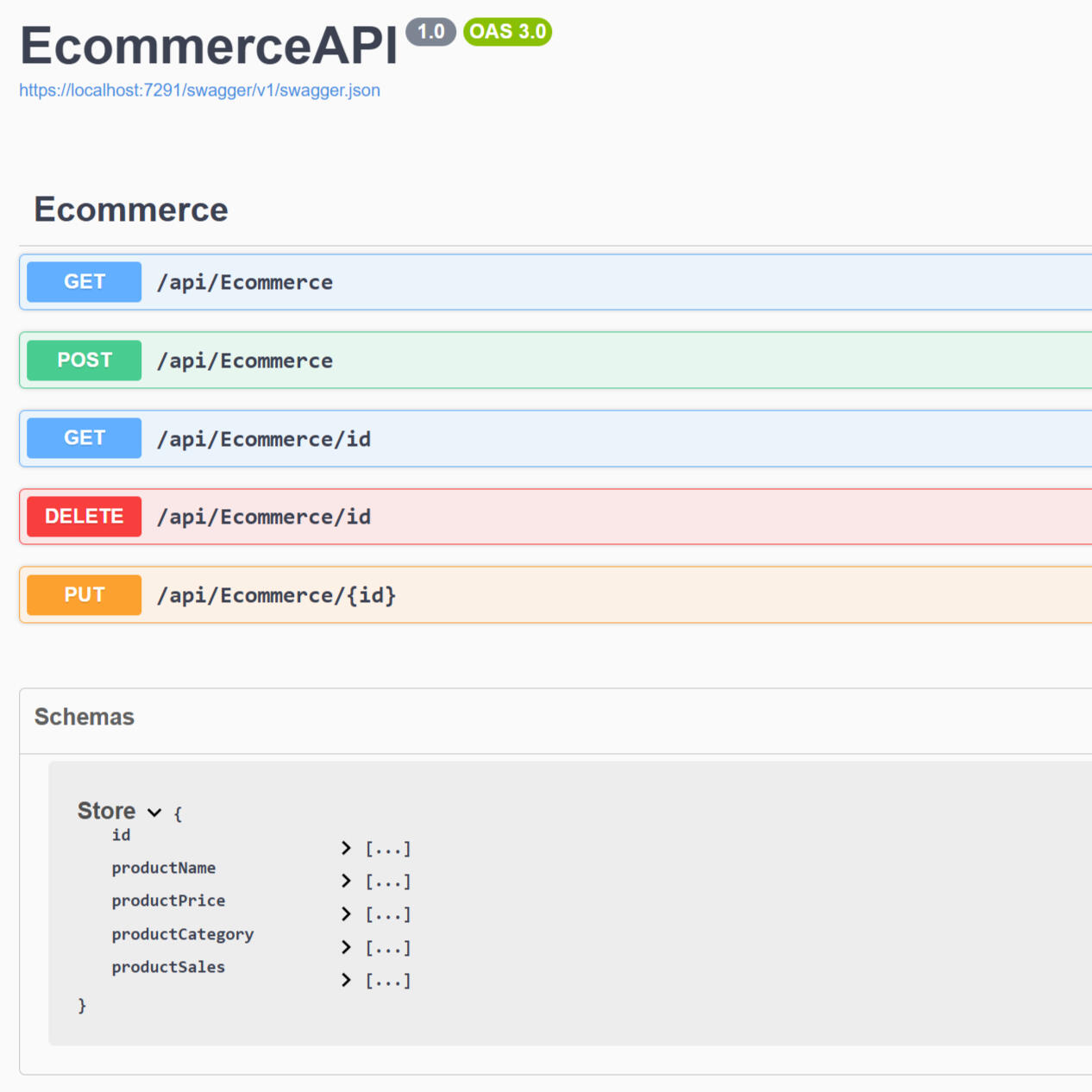The width and height of the screenshot is (1092, 1092).
Task: Collapse the Store schema using its chevron
Action: coord(155,812)
